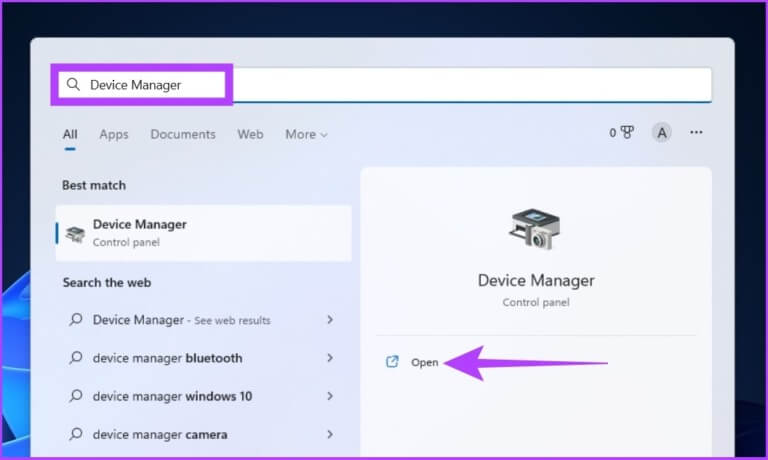The width and height of the screenshot is (768, 460).
Task: Choose the device manager bluetooth suggestion
Action: (x=204, y=358)
